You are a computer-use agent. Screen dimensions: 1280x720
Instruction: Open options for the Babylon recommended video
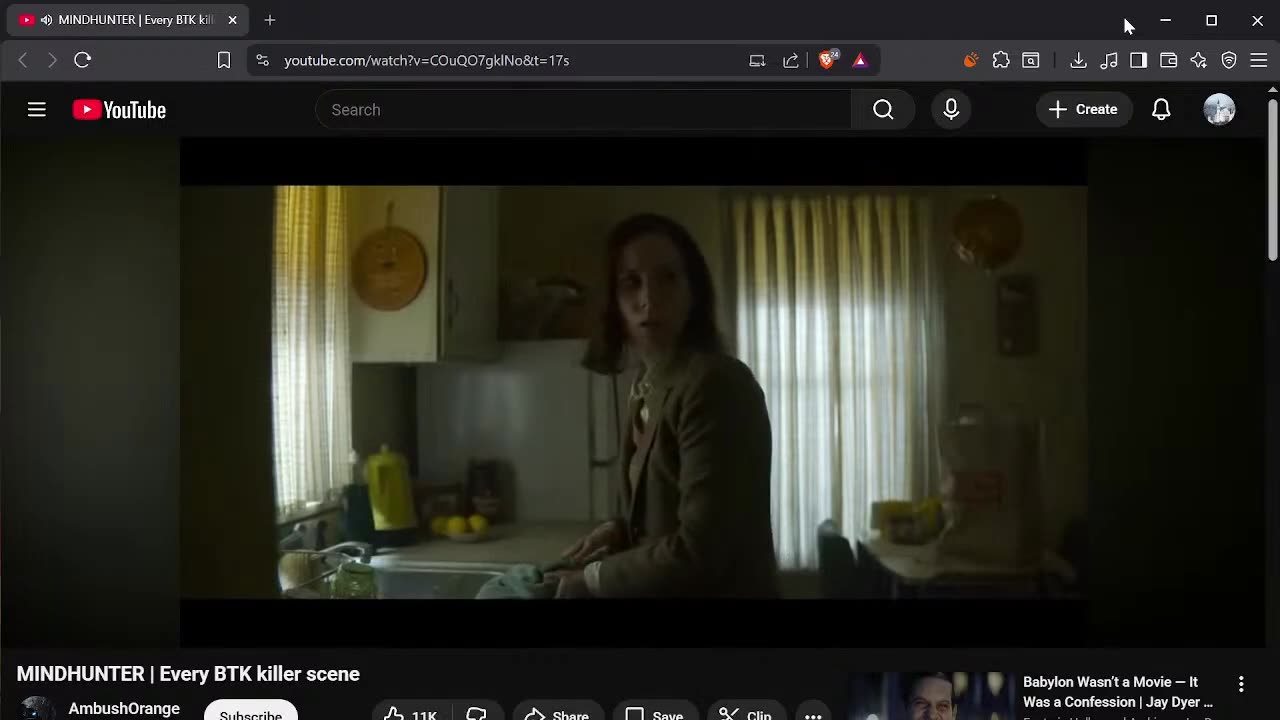coord(1241,684)
